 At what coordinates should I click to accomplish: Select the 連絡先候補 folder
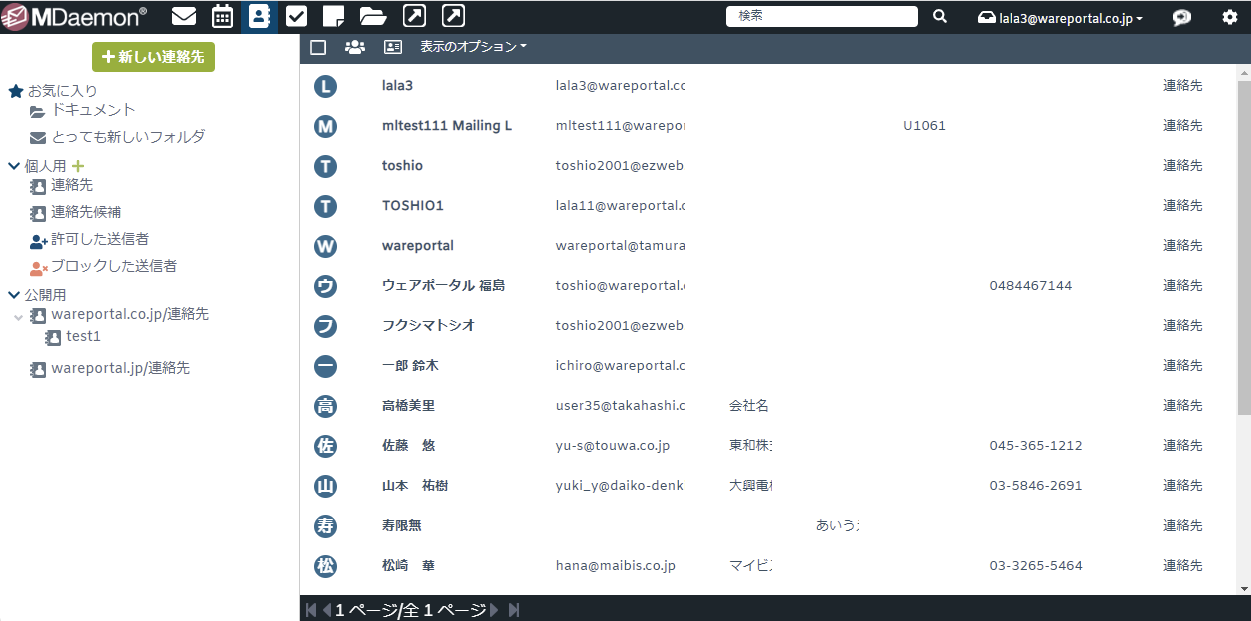pos(86,212)
